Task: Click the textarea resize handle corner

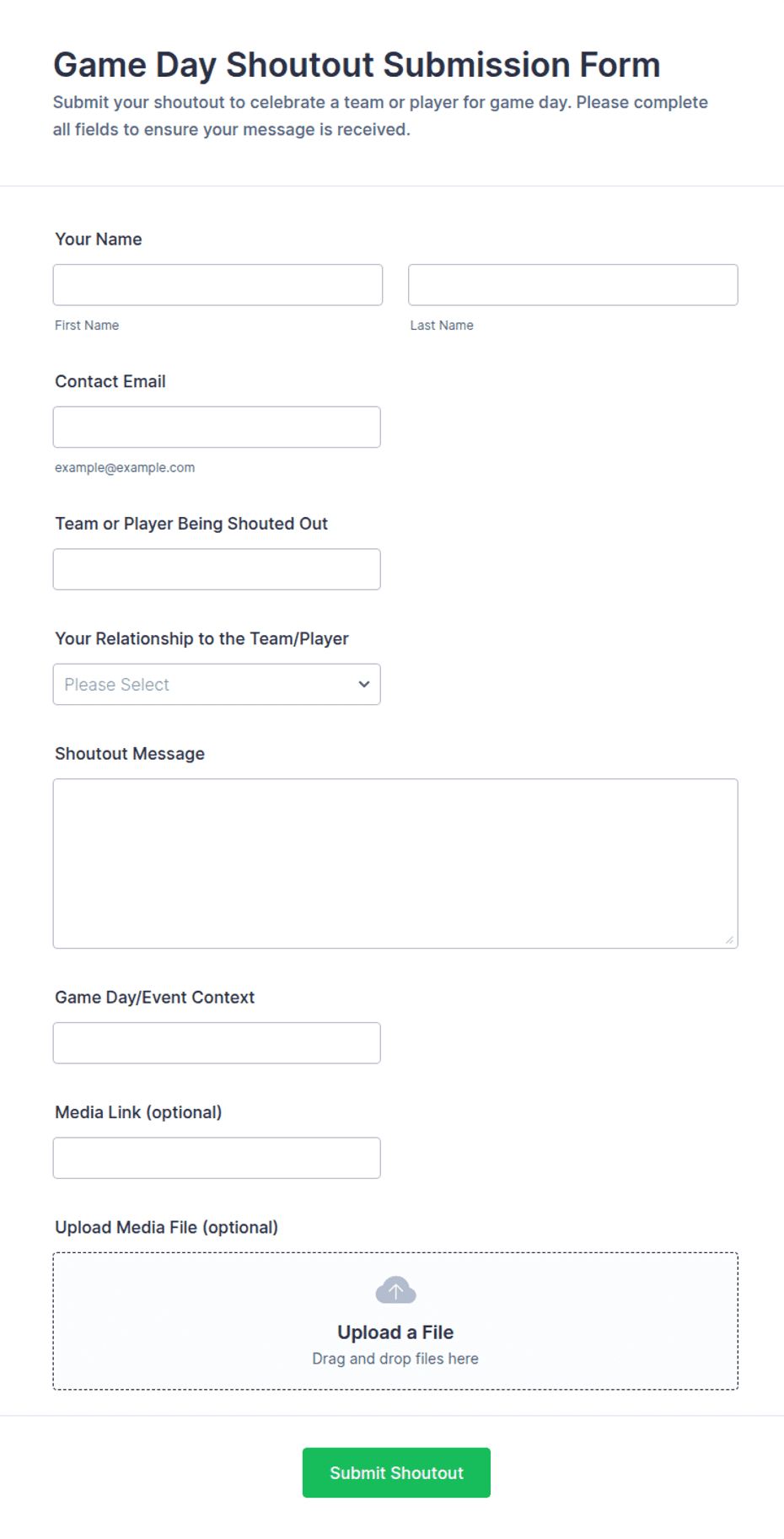Action: pos(729,939)
